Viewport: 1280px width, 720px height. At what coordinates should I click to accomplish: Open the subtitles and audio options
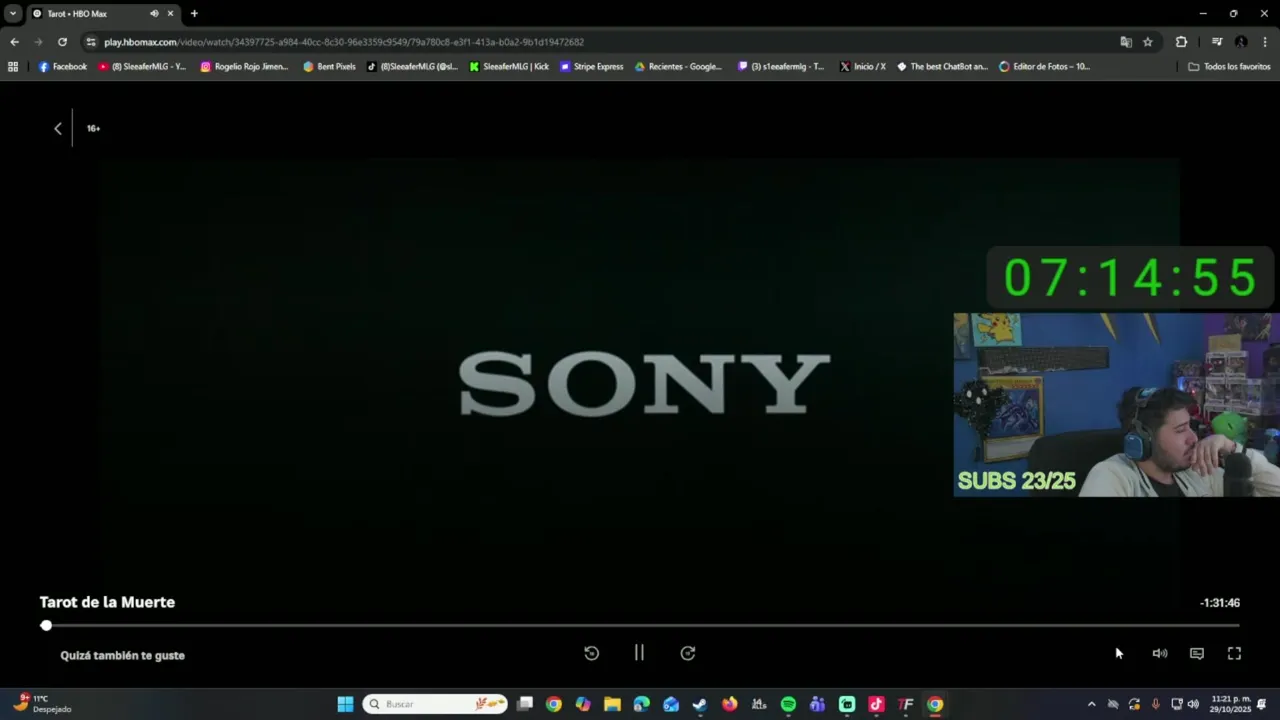(1197, 653)
